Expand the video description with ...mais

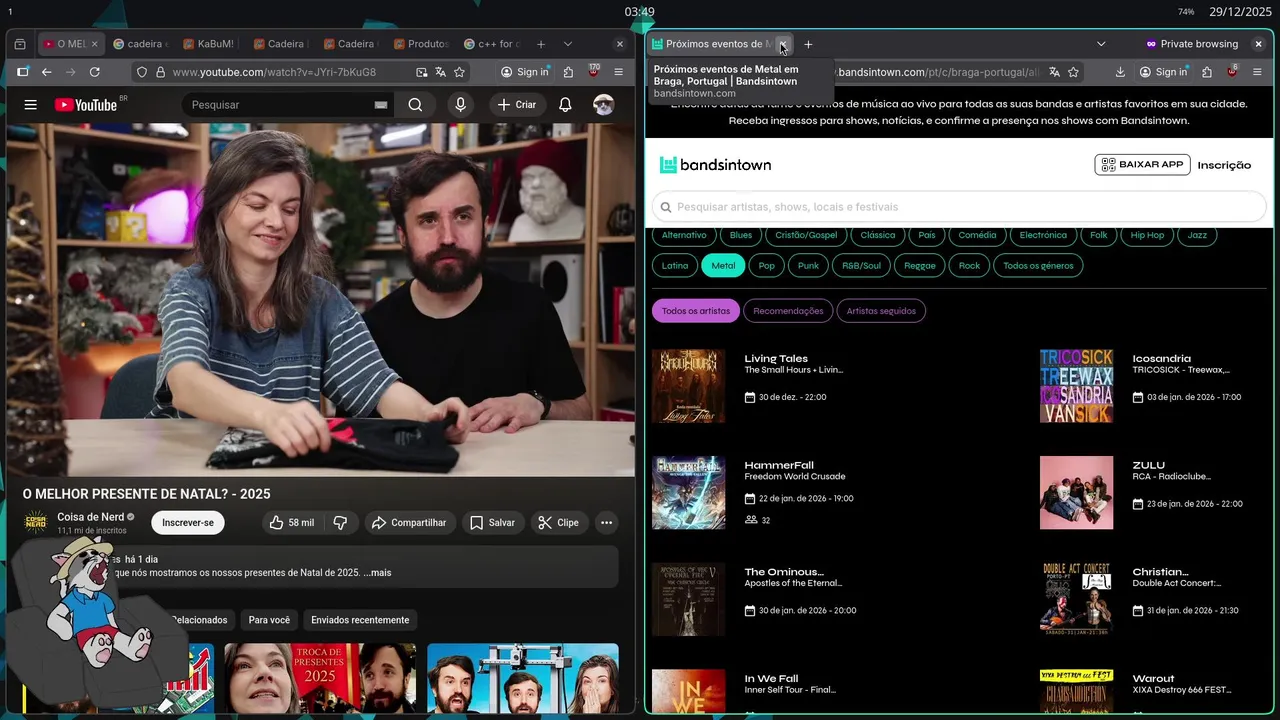point(377,573)
